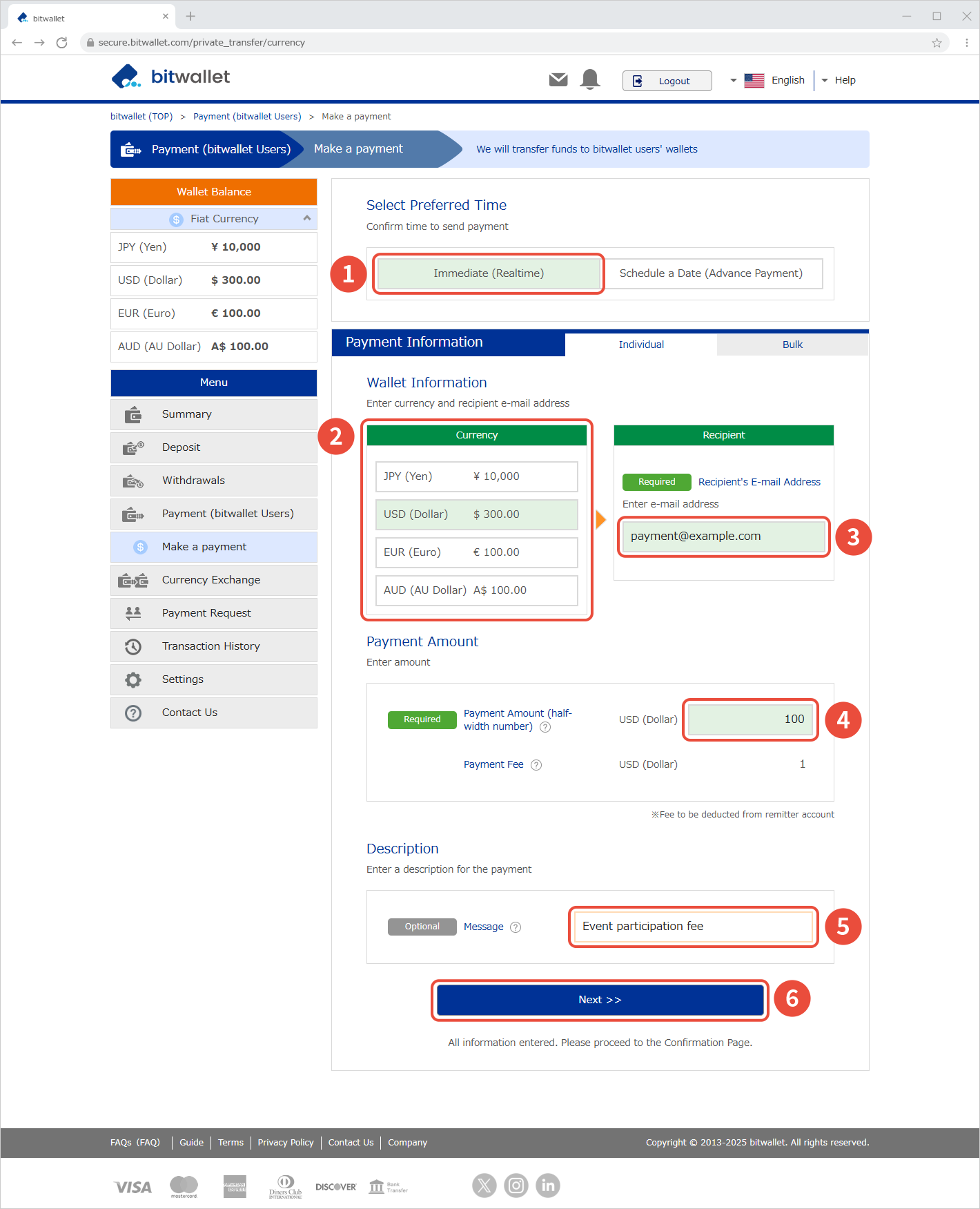Image resolution: width=980 pixels, height=1209 pixels.
Task: Switch to the Bulk payment tab
Action: click(x=792, y=345)
